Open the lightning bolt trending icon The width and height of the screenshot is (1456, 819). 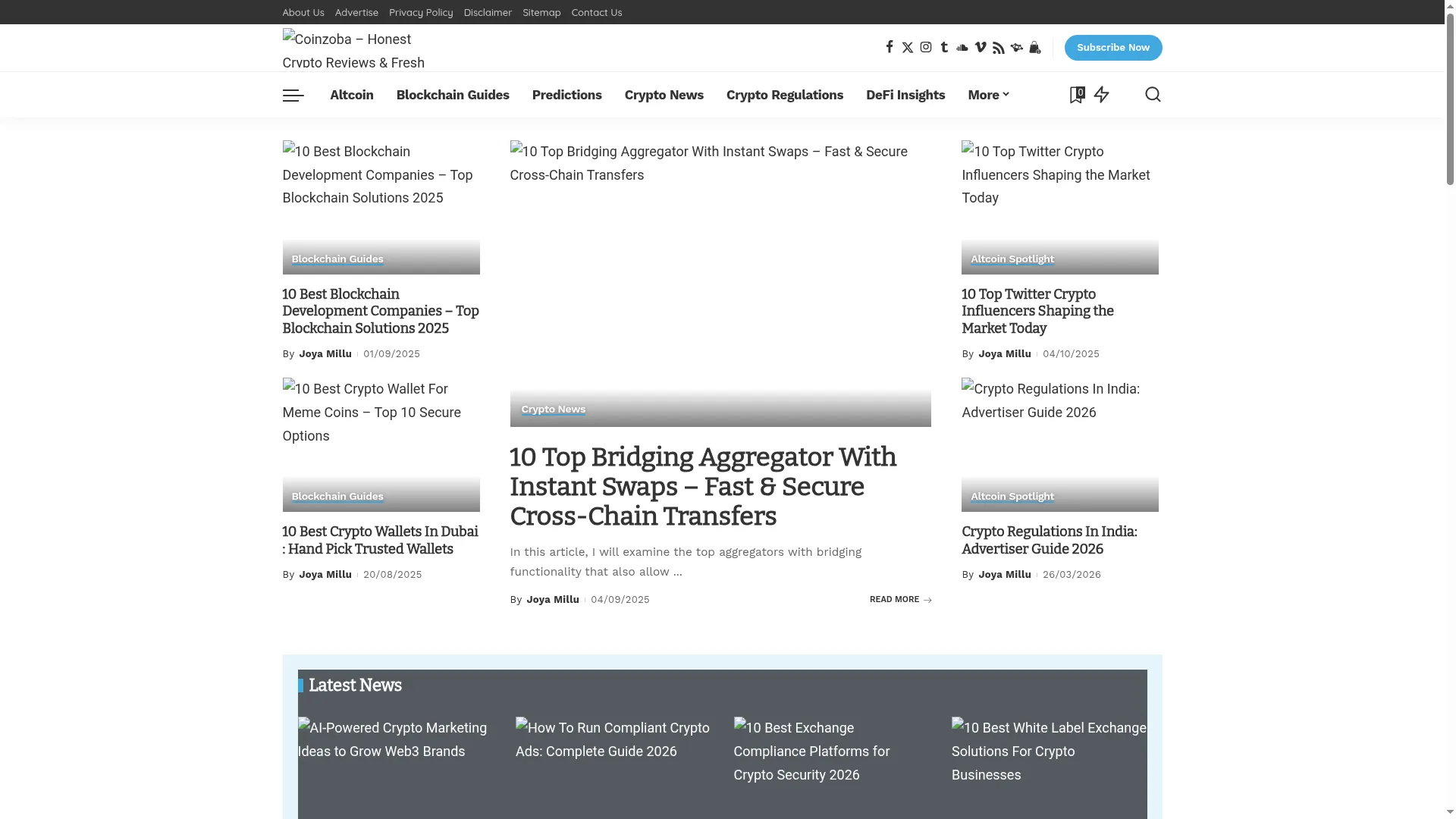point(1102,95)
